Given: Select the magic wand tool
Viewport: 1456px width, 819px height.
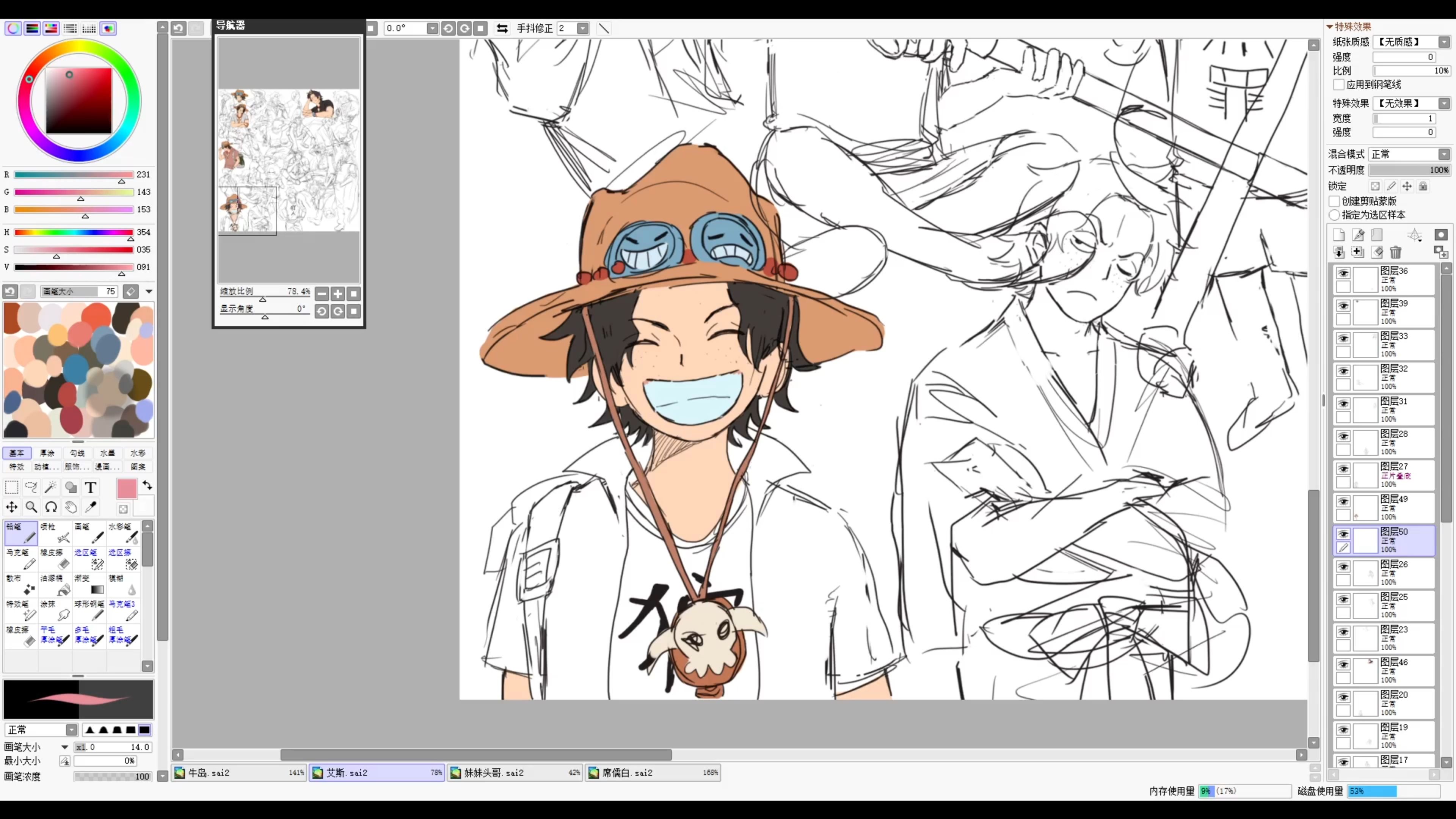Looking at the screenshot, I should coord(51,487).
